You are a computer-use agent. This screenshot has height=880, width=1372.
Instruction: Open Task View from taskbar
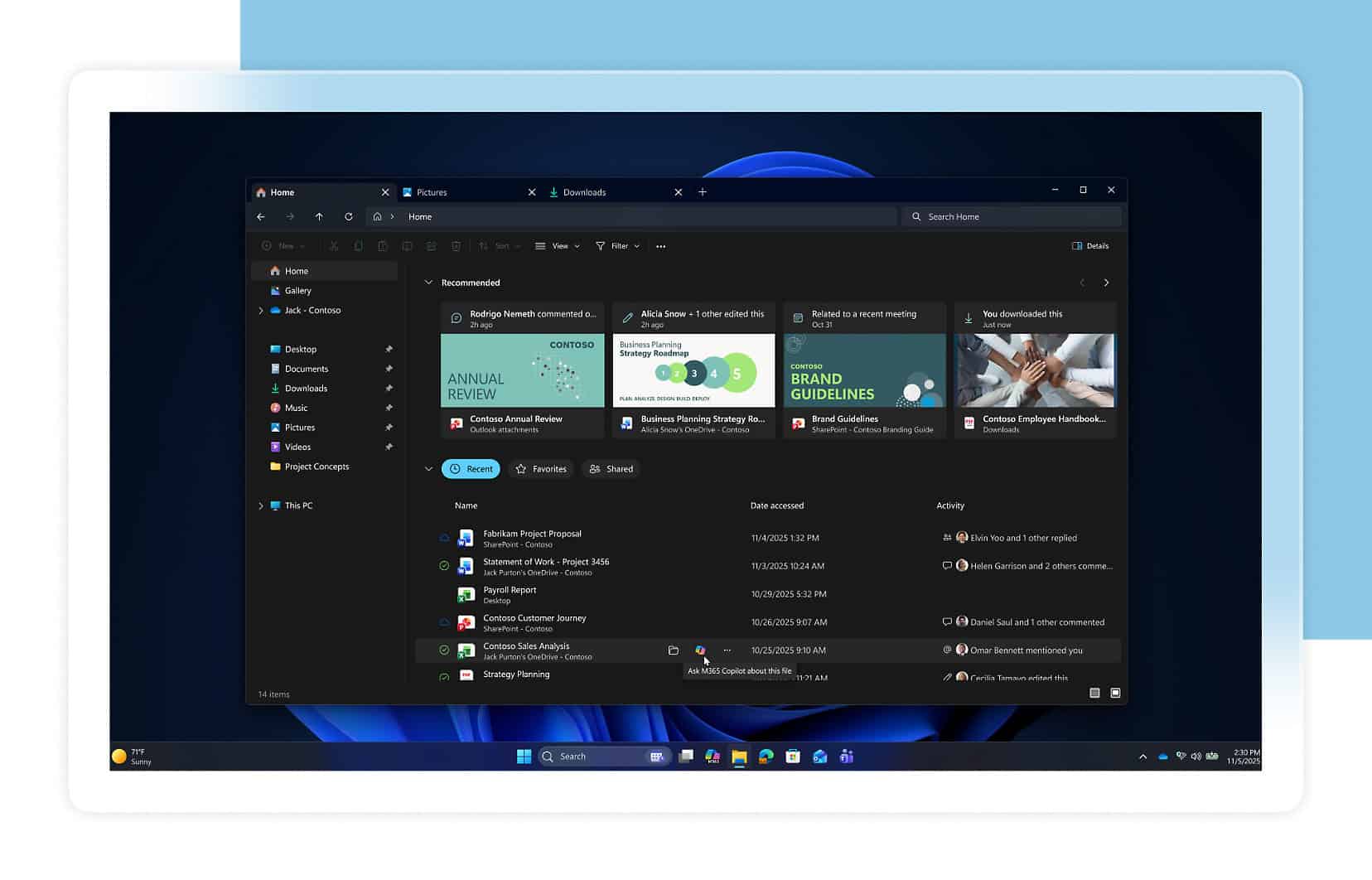pos(686,757)
